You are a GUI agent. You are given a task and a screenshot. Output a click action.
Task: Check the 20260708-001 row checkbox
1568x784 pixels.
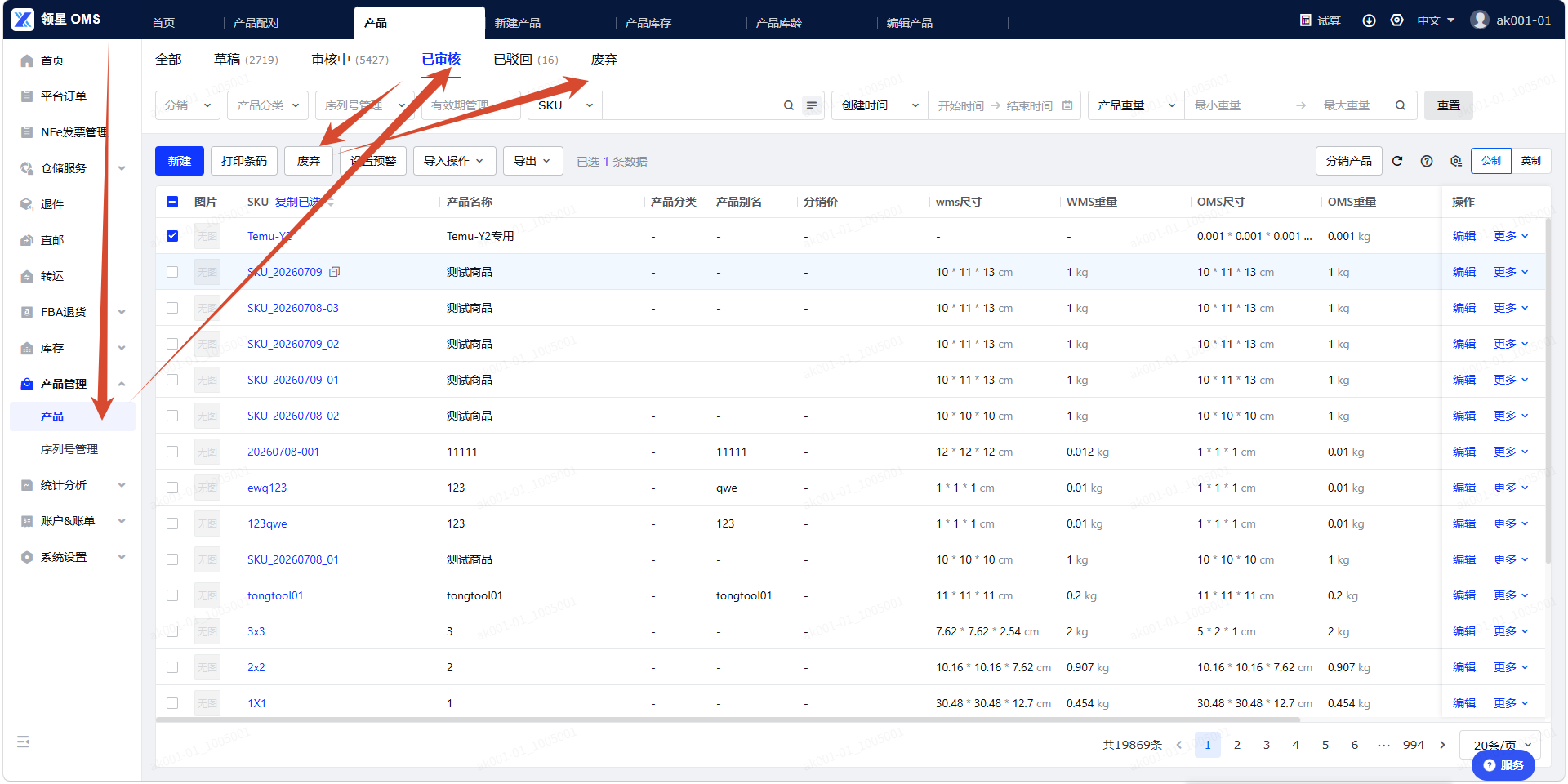click(172, 452)
